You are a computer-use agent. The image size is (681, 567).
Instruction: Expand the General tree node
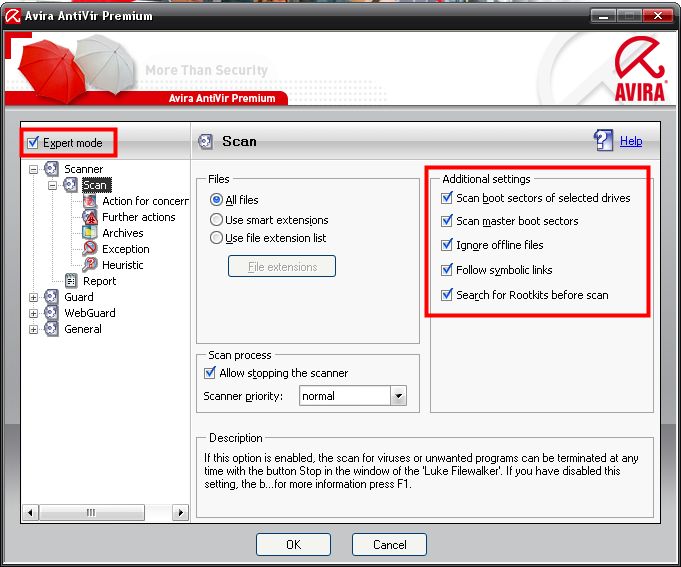pyautogui.click(x=34, y=329)
